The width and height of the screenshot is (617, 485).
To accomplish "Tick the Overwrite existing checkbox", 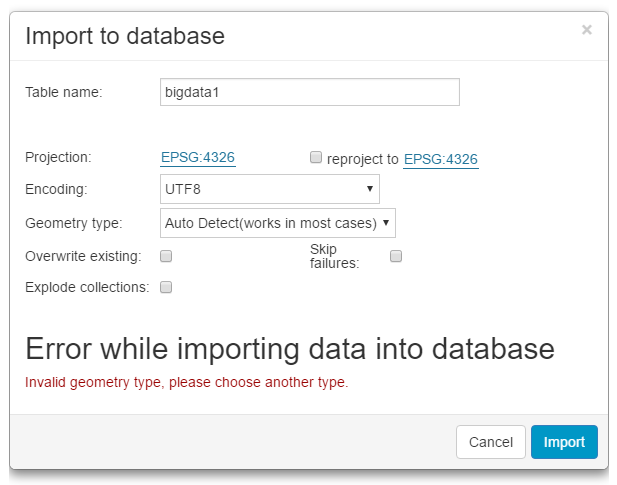I will [166, 256].
